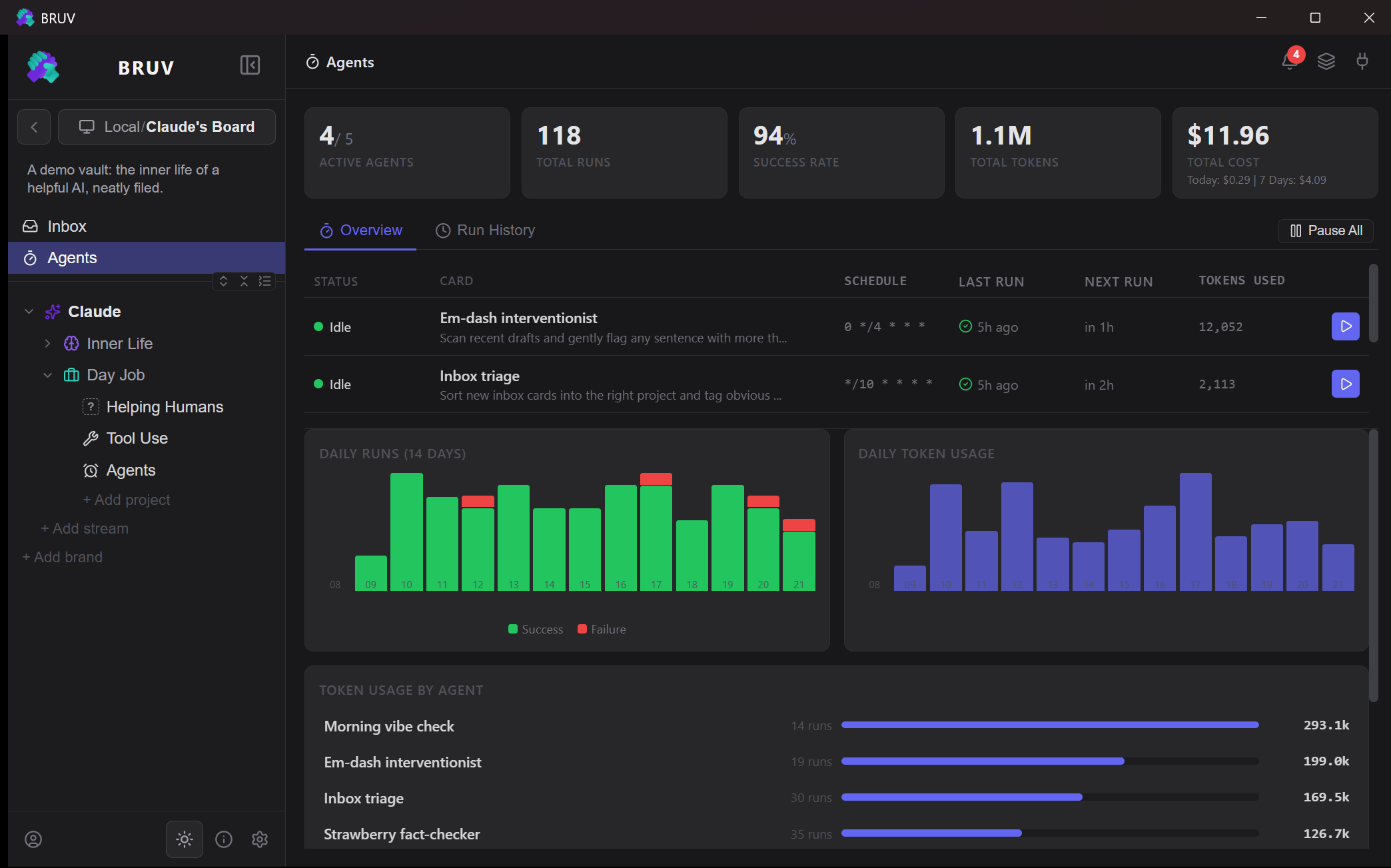Screen dimensions: 1391x868
Task: Collapse the Claude brand tree
Action: (x=29, y=312)
